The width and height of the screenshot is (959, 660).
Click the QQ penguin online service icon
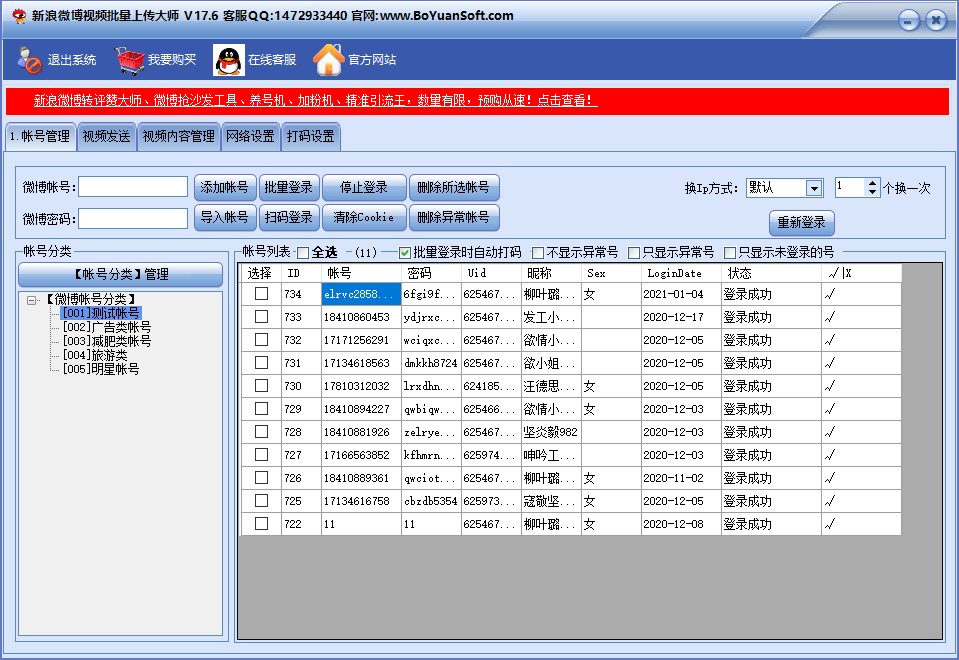point(229,60)
